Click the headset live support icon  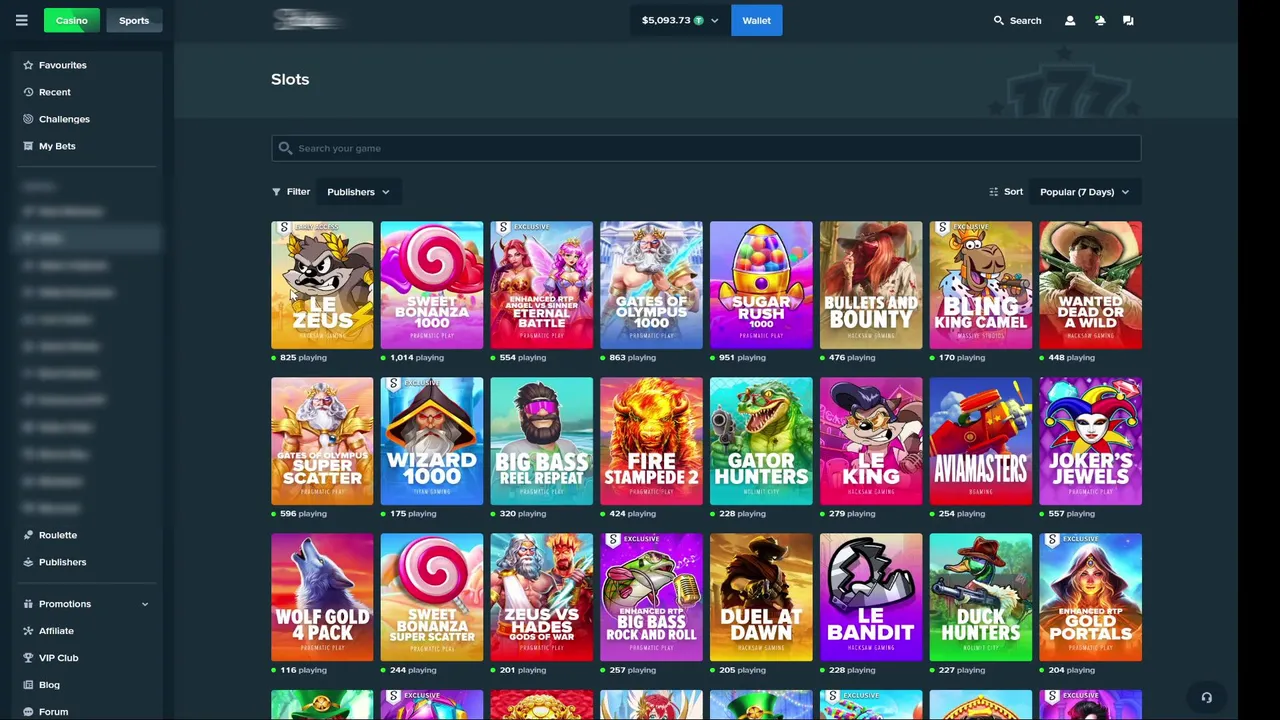pos(1206,698)
